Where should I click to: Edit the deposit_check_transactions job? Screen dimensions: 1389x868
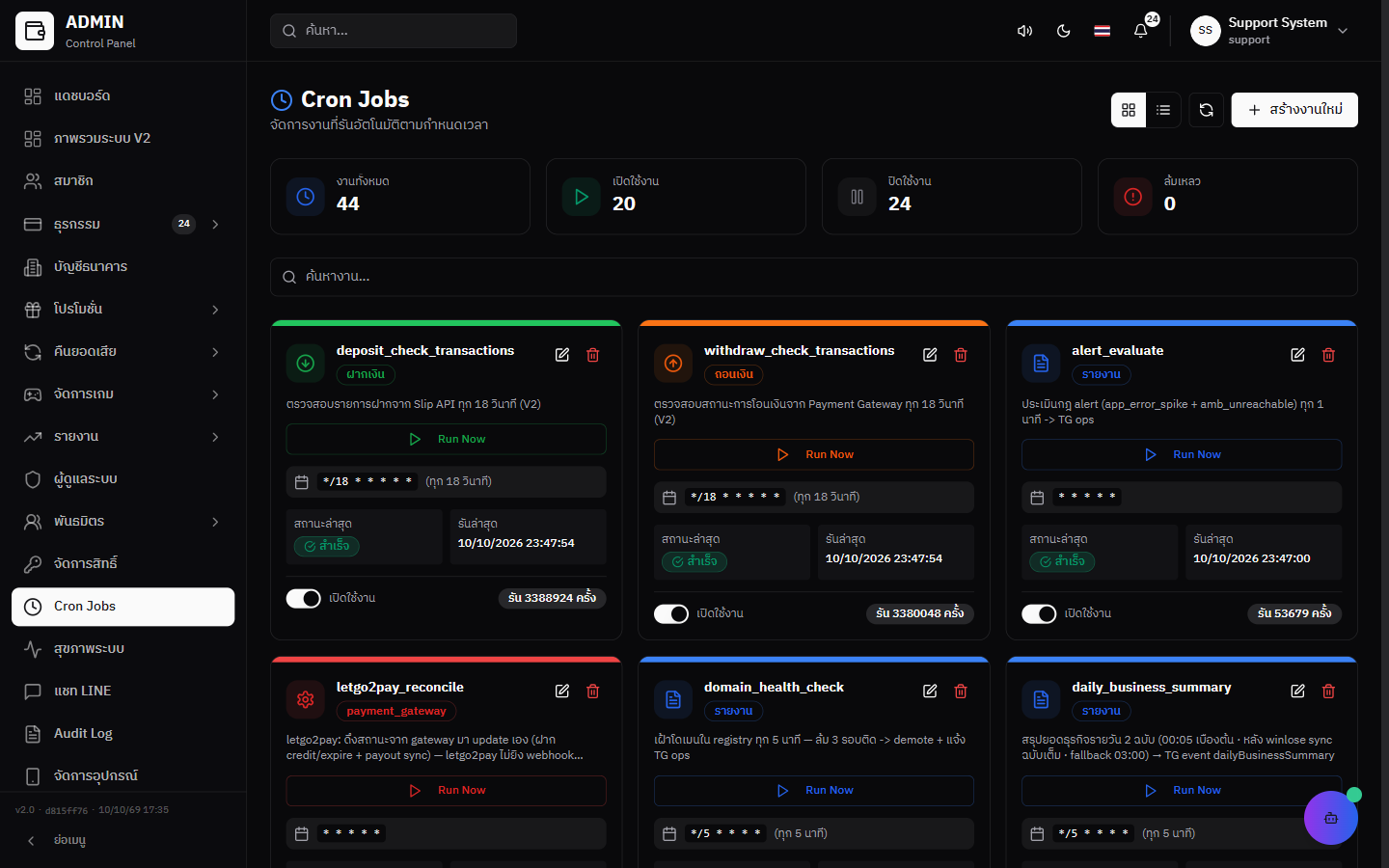point(562,355)
